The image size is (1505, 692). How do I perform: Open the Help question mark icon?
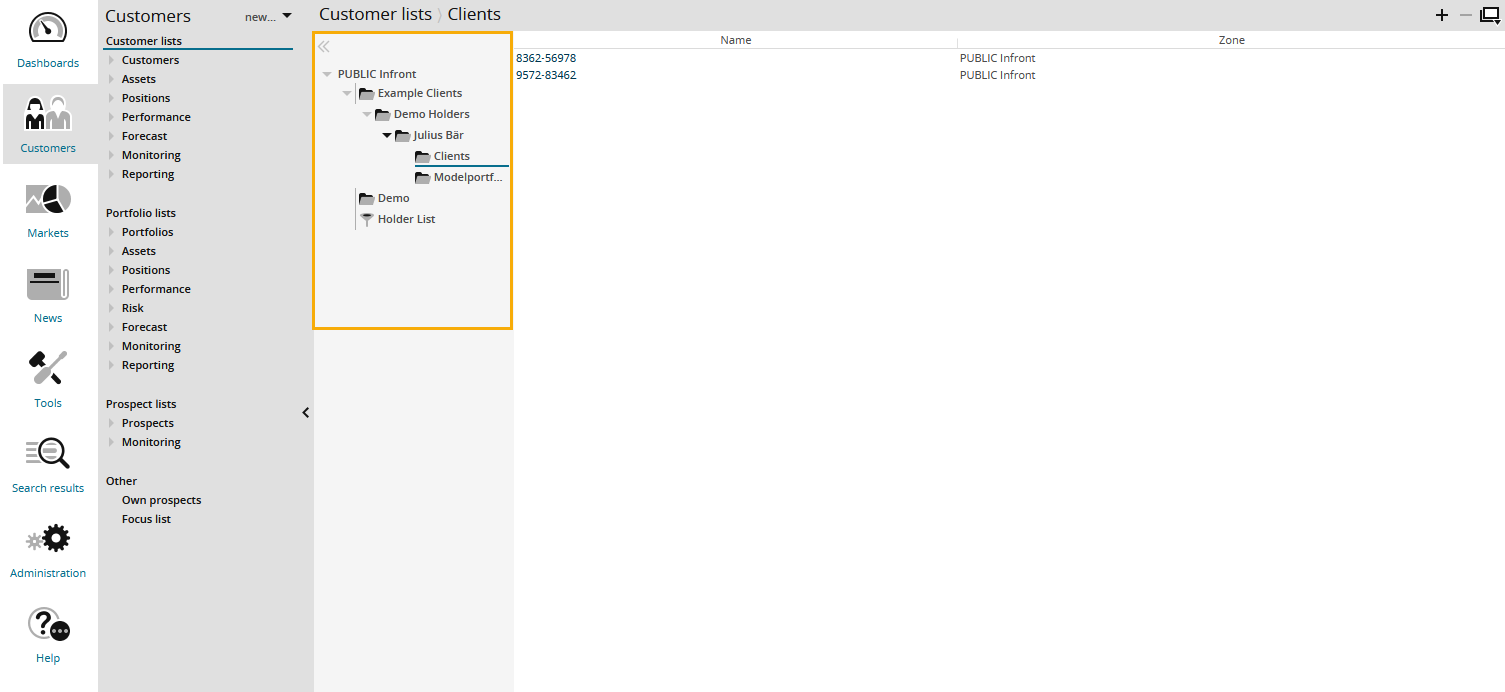(x=48, y=625)
